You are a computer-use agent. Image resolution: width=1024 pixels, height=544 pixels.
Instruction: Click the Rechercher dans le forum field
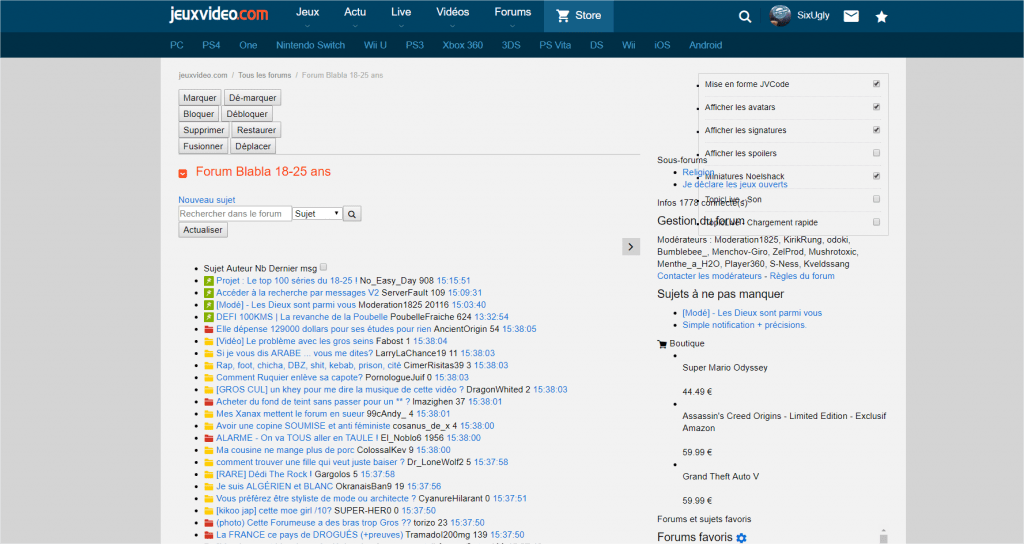pyautogui.click(x=234, y=214)
